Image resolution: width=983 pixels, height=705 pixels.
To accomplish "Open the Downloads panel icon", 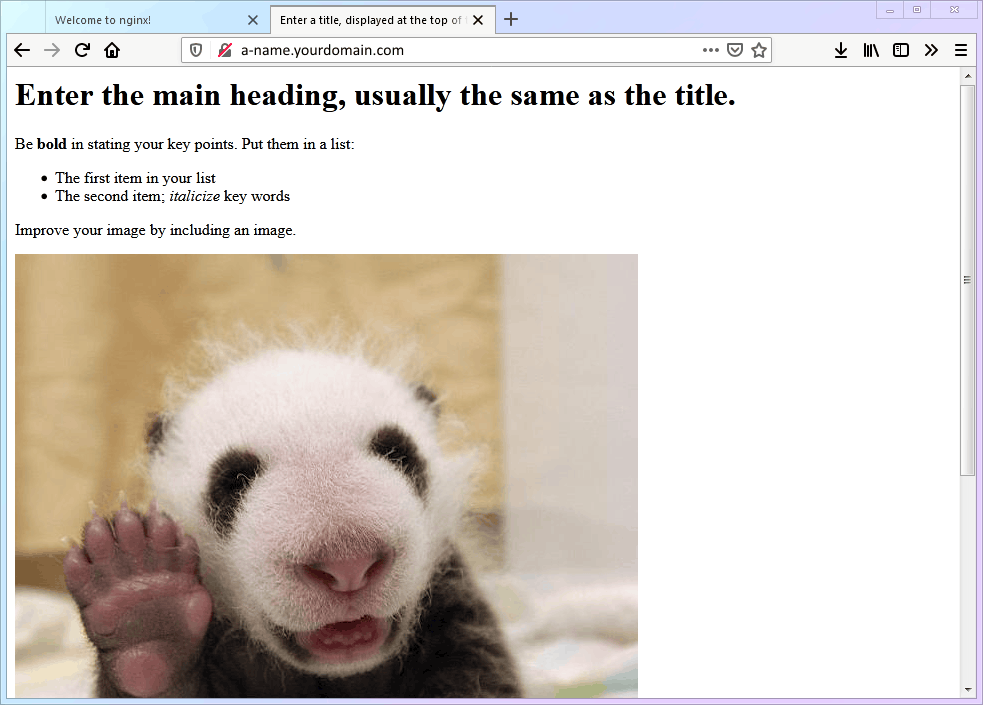I will tap(841, 50).
